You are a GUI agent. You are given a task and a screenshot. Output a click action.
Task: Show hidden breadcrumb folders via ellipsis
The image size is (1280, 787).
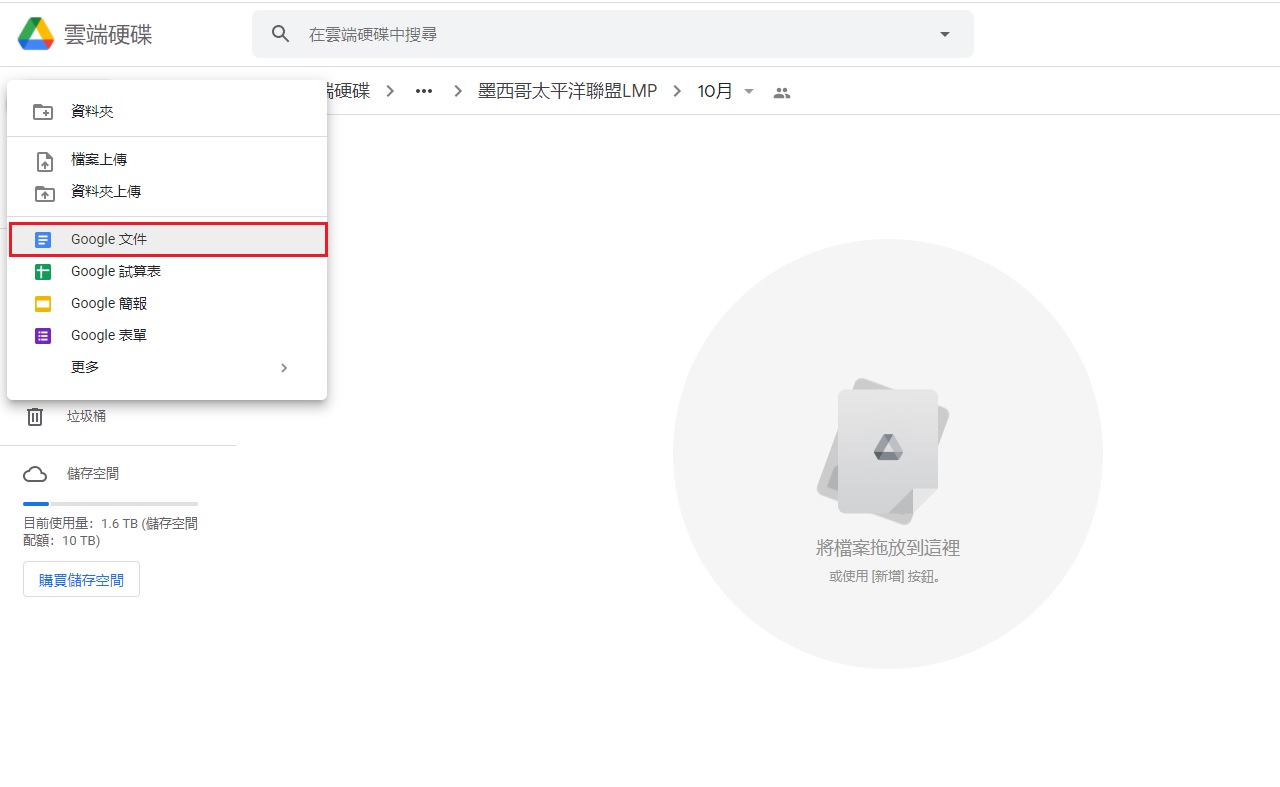(424, 91)
